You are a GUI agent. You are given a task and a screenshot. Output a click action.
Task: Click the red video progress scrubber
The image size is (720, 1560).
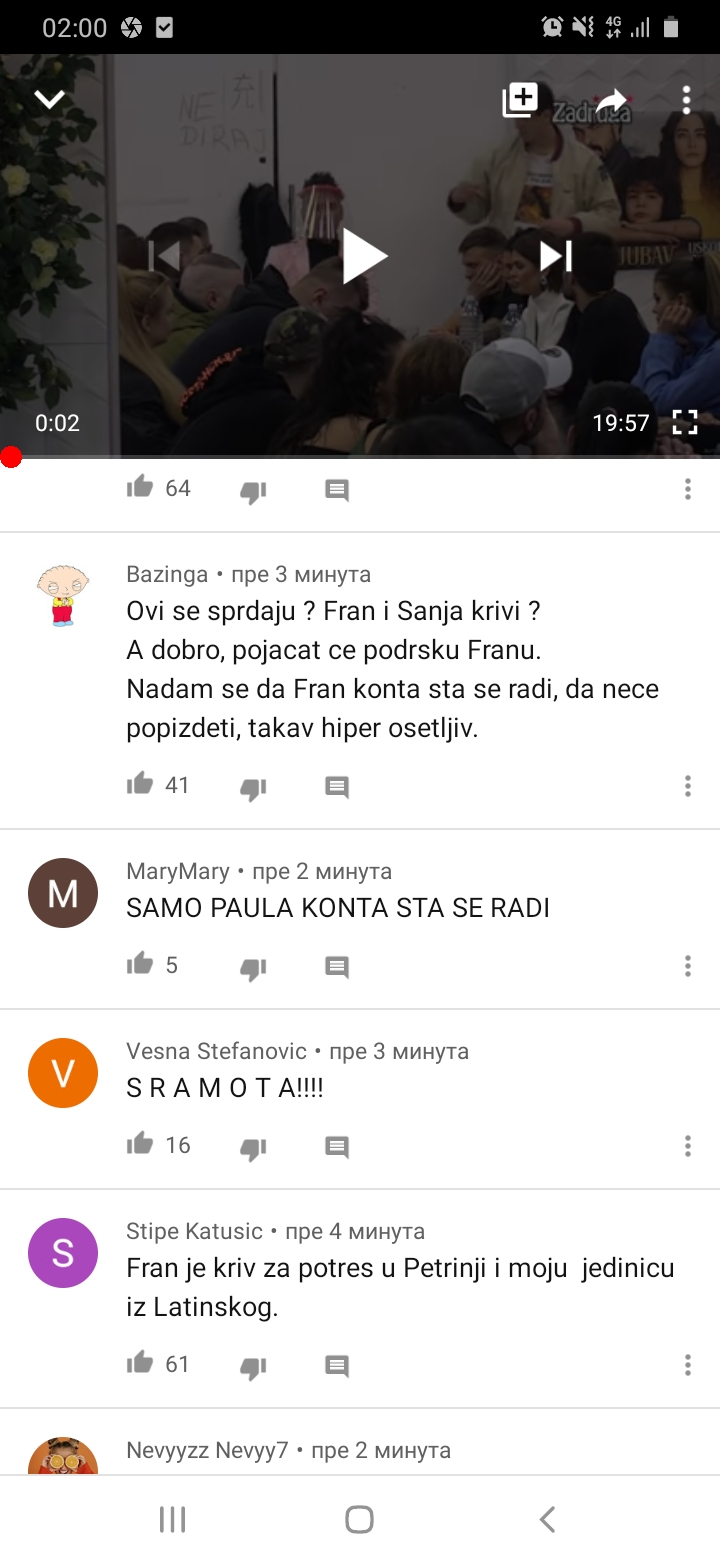pos(11,457)
